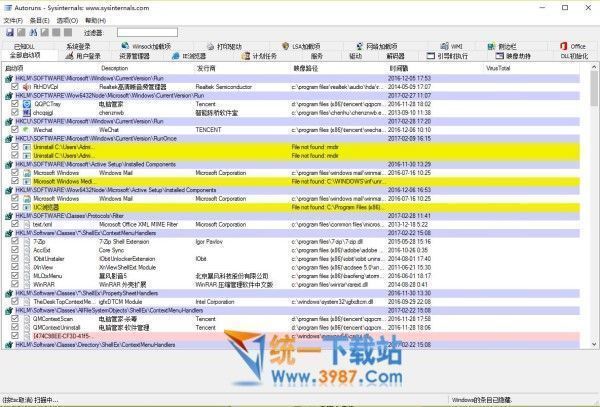
Task: Click the vertical scrollbar thumb
Action: (x=594, y=89)
